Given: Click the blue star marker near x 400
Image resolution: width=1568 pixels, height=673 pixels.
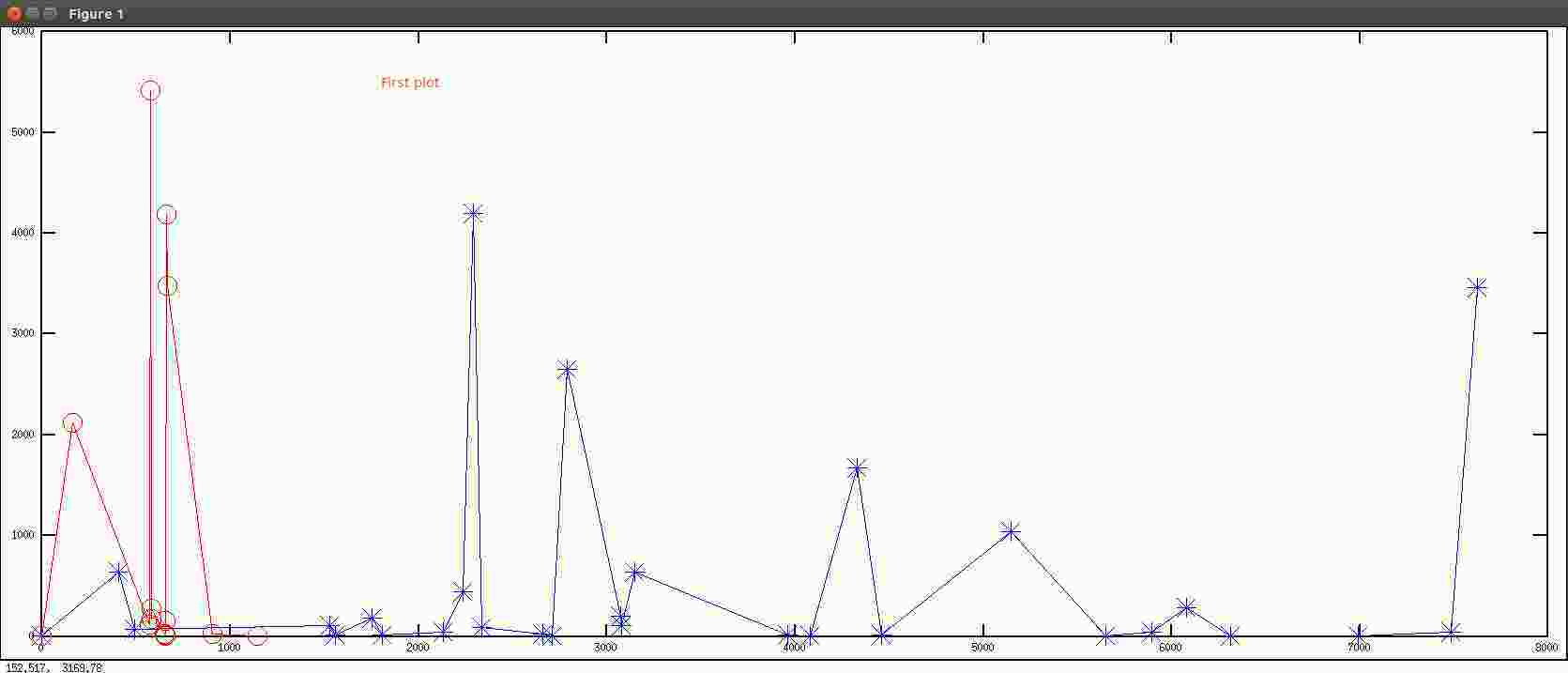Looking at the screenshot, I should click(117, 571).
